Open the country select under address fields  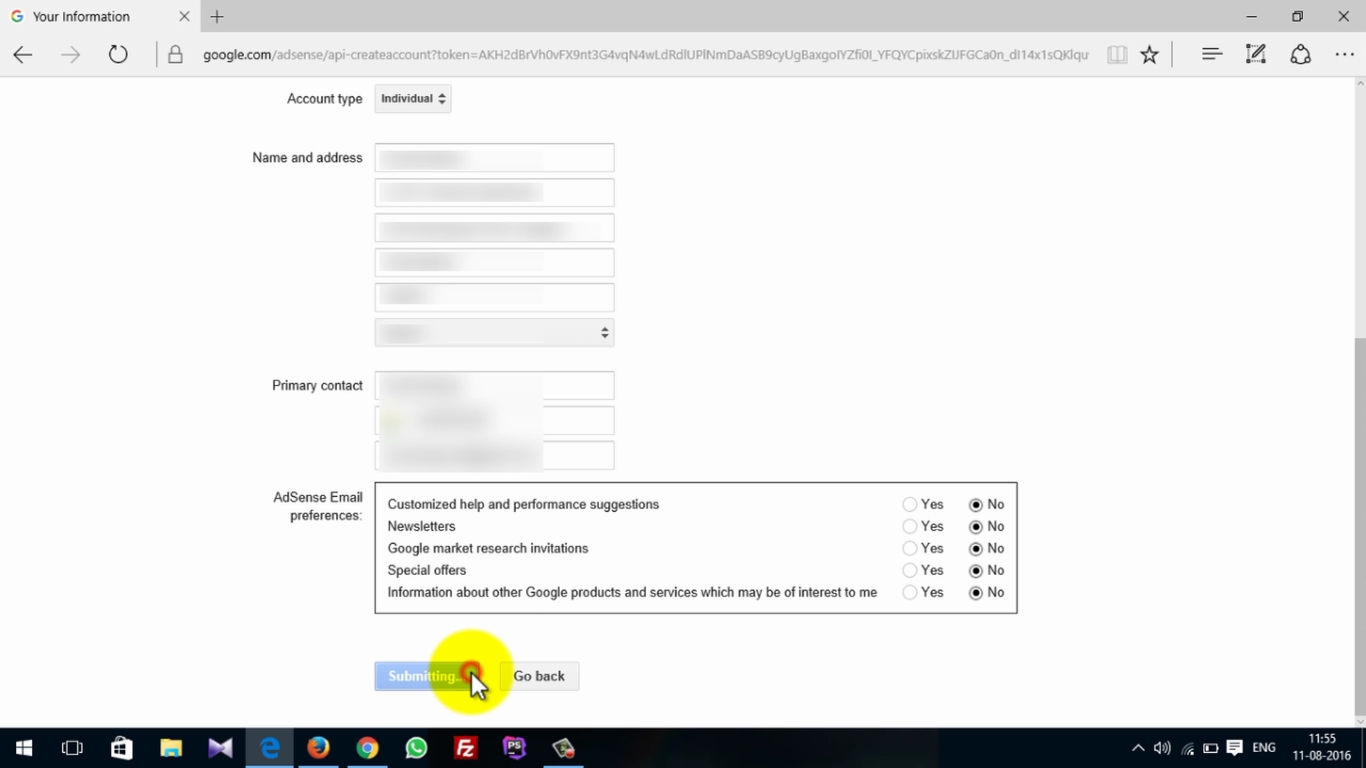coord(494,332)
